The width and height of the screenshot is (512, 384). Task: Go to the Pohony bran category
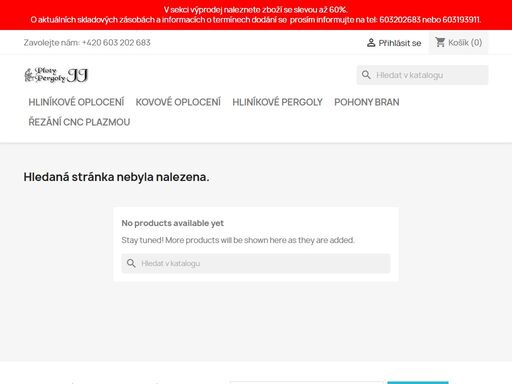click(x=367, y=102)
